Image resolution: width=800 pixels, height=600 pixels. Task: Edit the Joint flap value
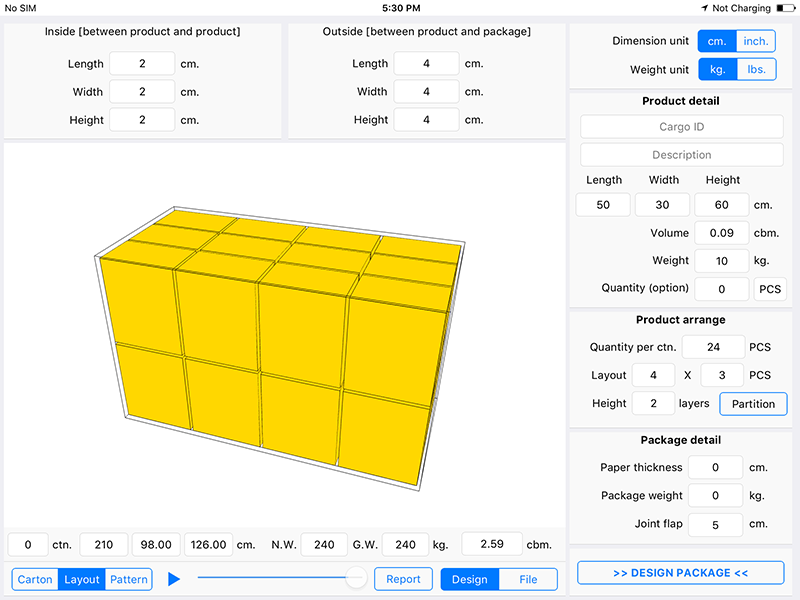(715, 524)
